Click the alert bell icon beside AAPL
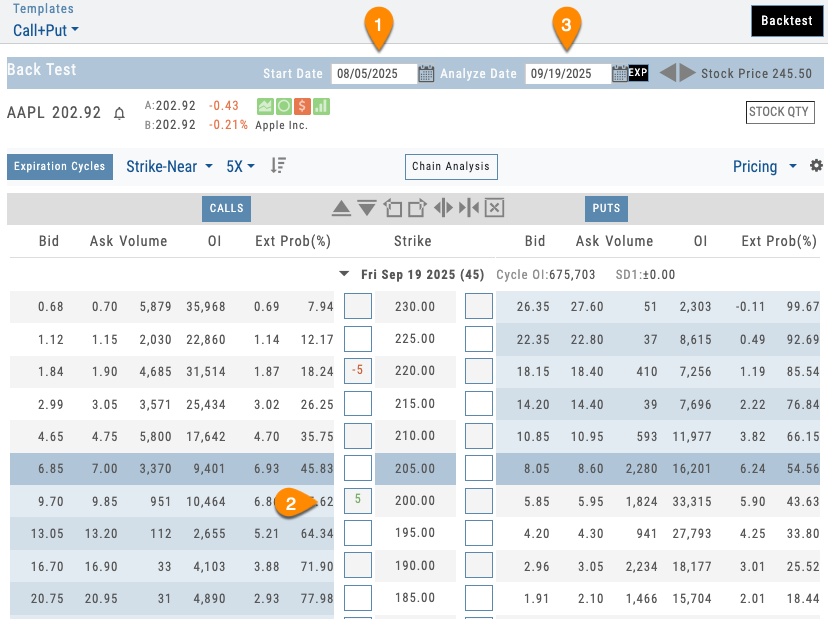The height and width of the screenshot is (619, 828). [120, 113]
